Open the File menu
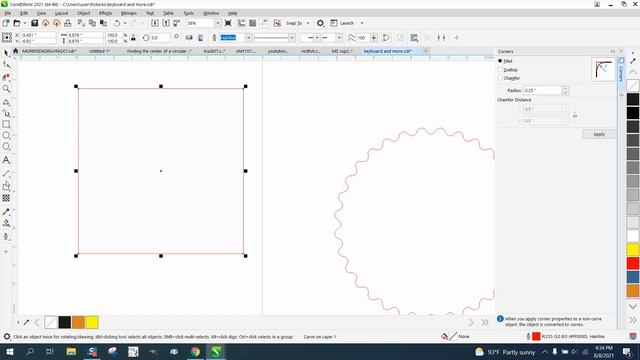The image size is (640, 360). coord(8,13)
